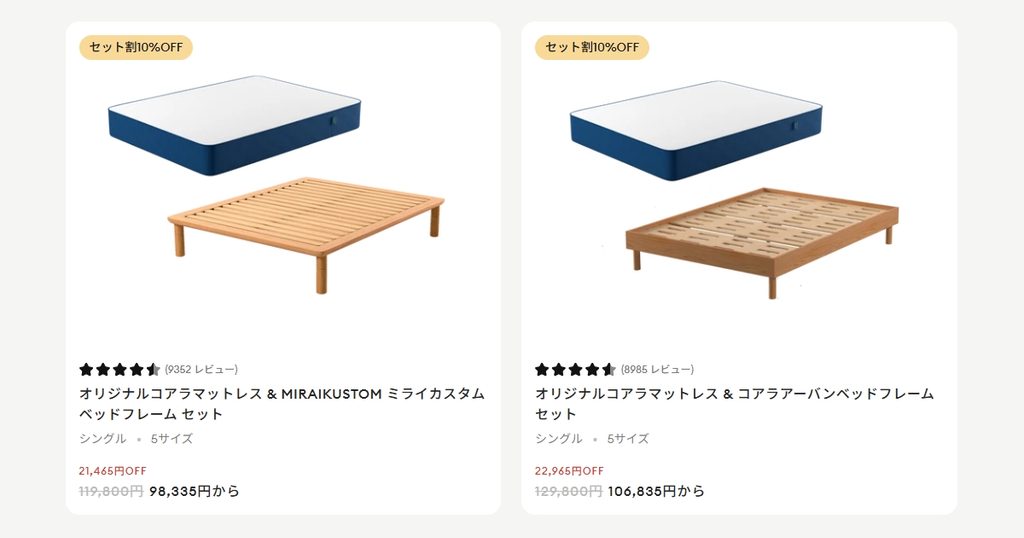Screen dimensions: 1024x538
Task: Click the セット割10%OFF badge on the left card
Action: tap(136, 47)
